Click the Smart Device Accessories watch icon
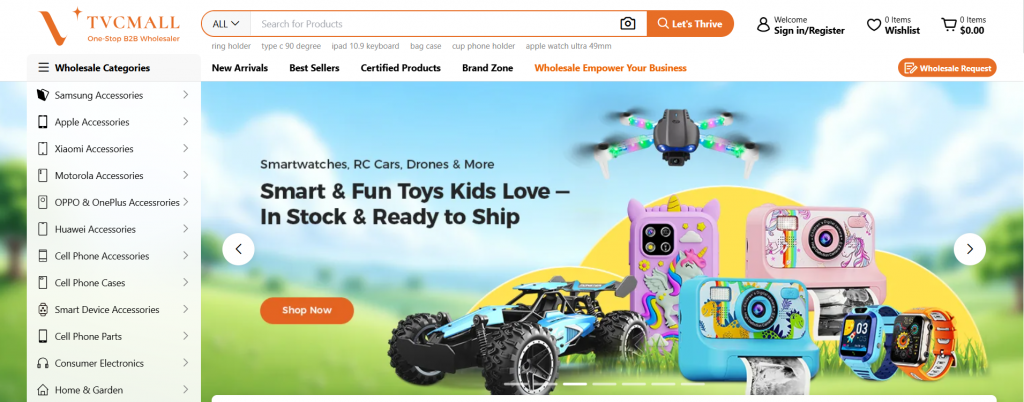Image resolution: width=1024 pixels, height=402 pixels. [42, 309]
